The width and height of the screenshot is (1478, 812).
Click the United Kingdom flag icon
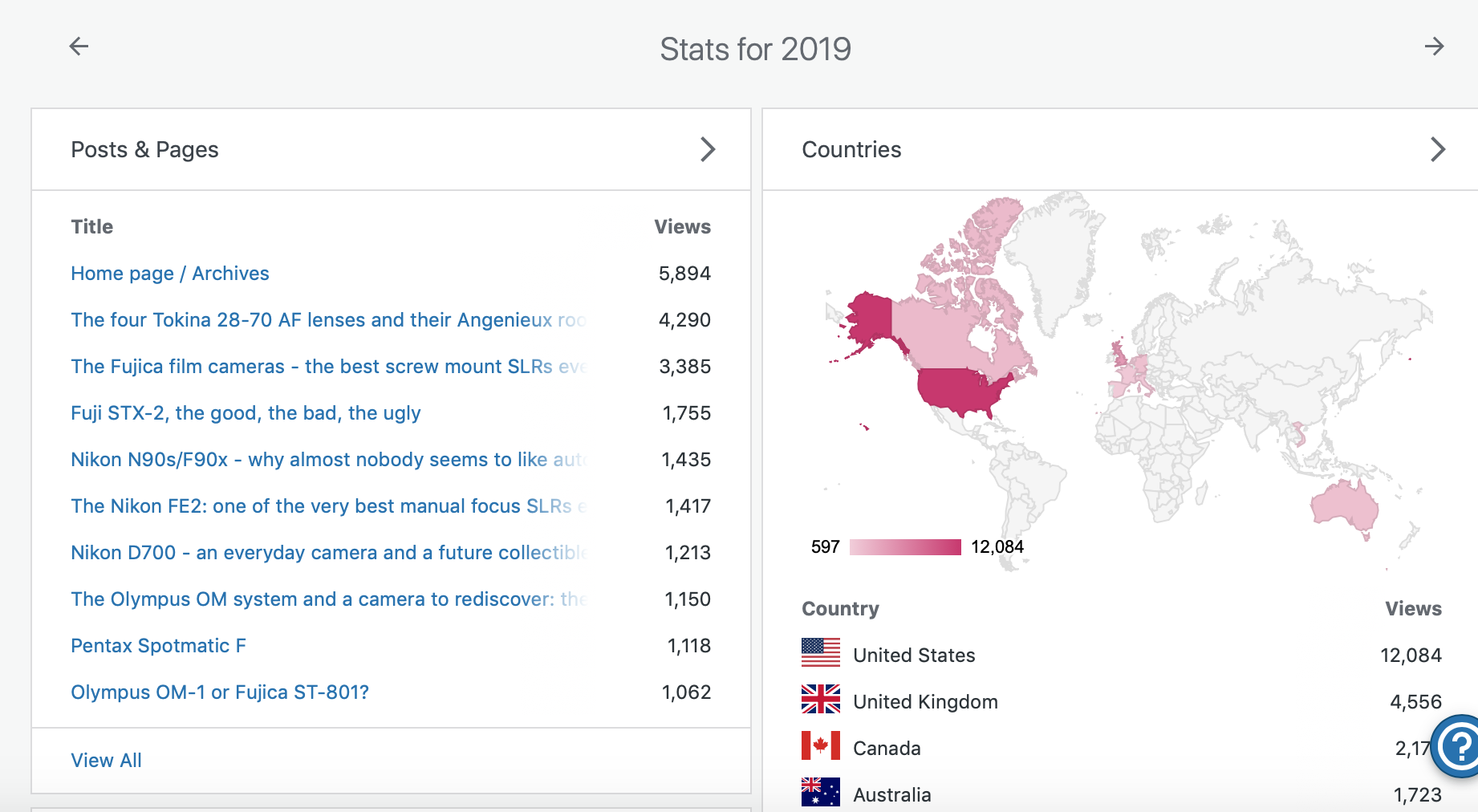click(820, 700)
